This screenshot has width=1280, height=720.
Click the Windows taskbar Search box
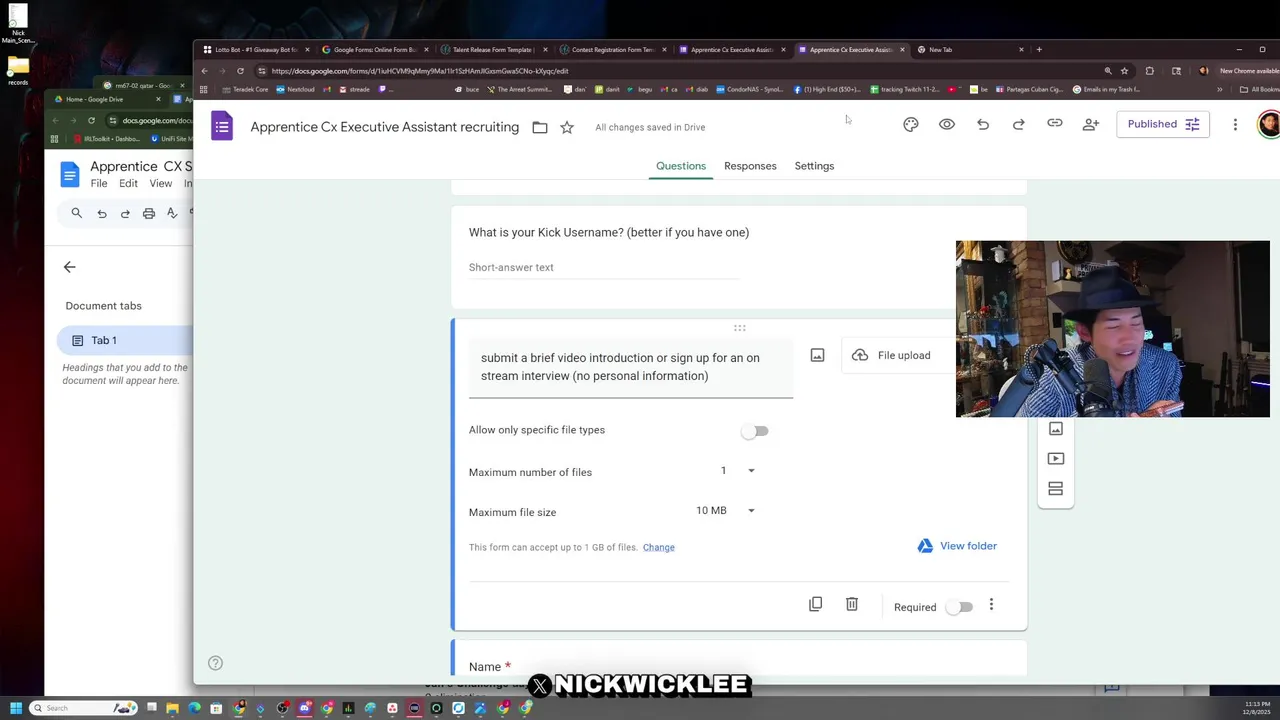pyautogui.click(x=82, y=708)
